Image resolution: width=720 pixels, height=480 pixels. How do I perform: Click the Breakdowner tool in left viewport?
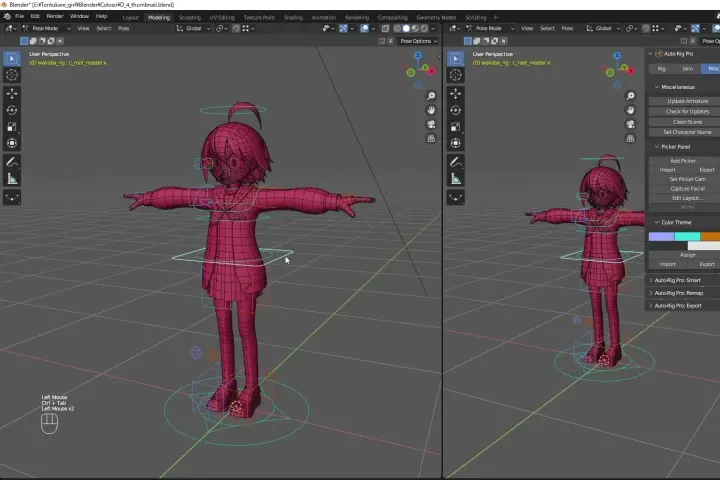(12, 198)
